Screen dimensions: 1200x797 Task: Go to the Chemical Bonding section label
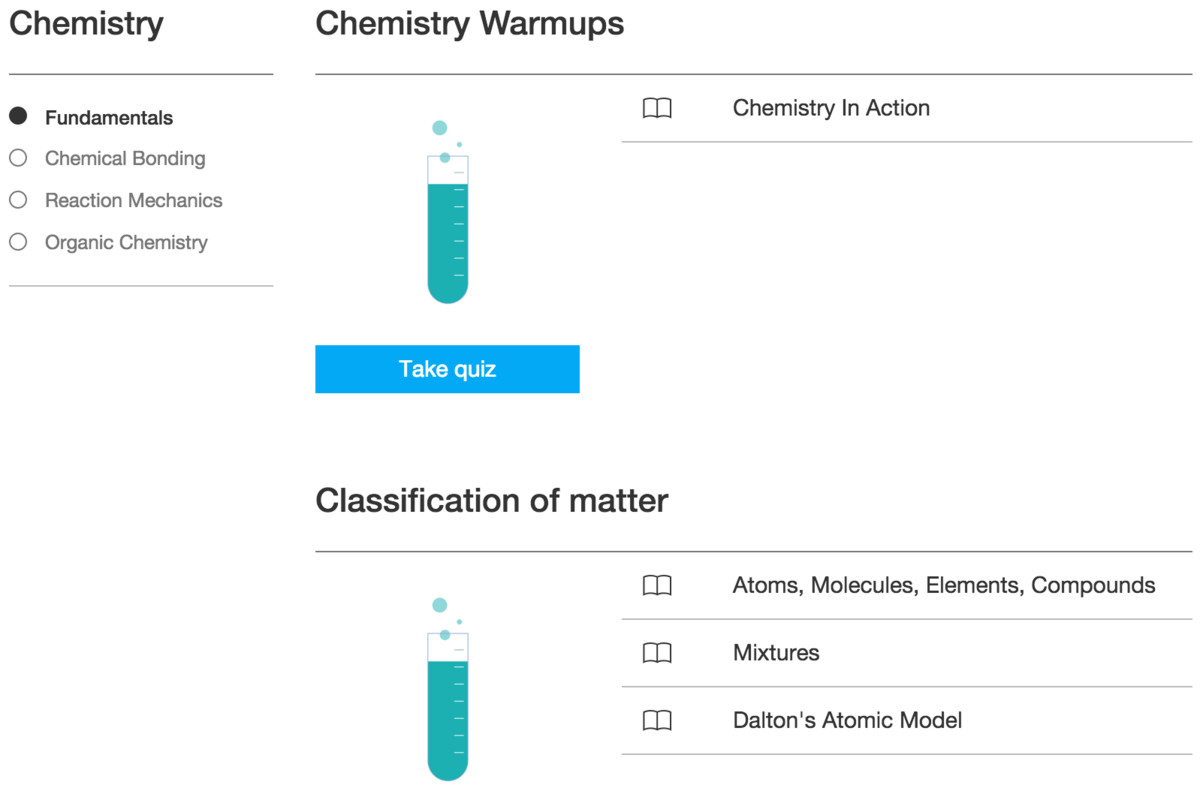125,158
